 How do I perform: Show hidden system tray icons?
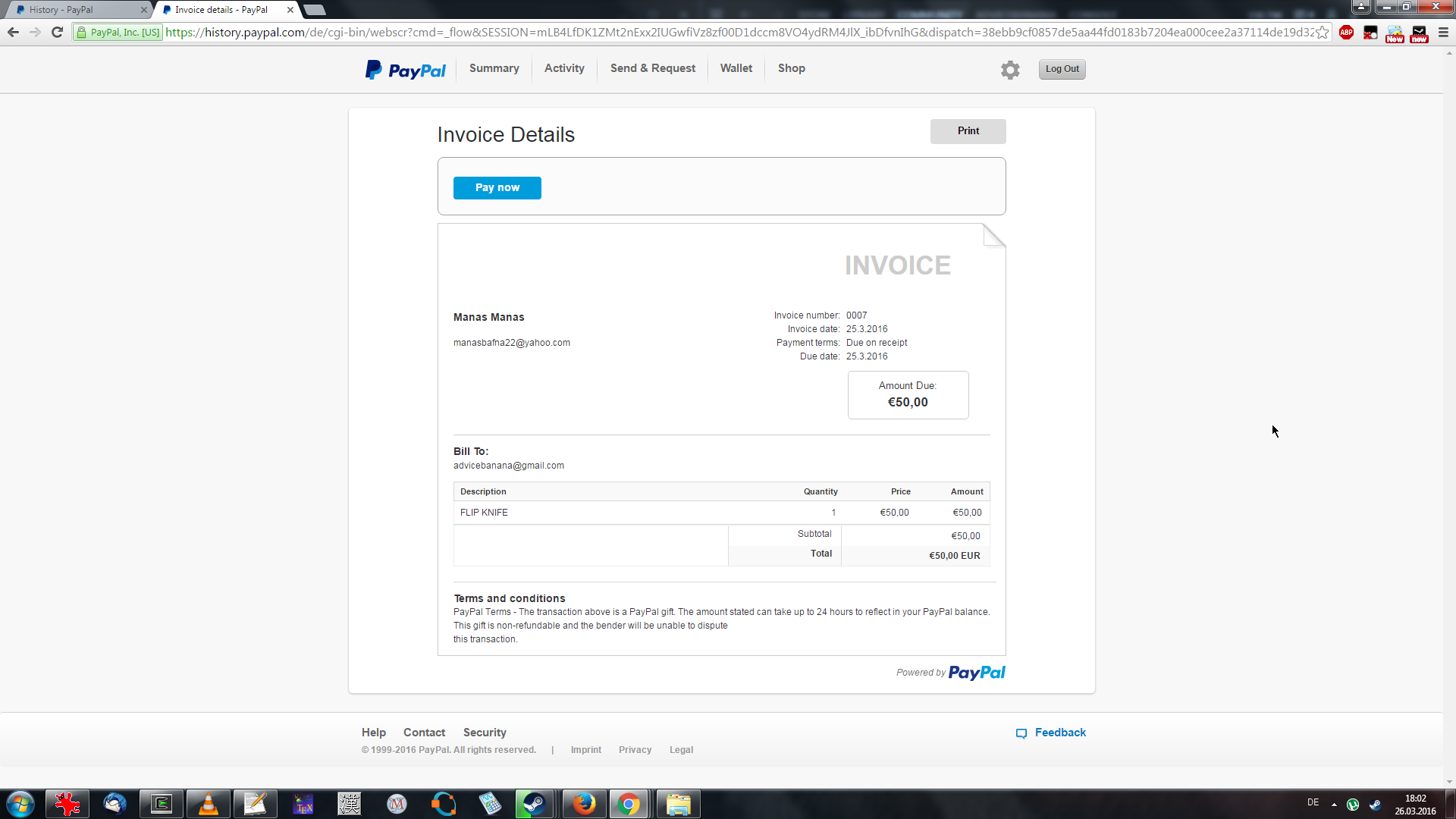coord(1334,805)
